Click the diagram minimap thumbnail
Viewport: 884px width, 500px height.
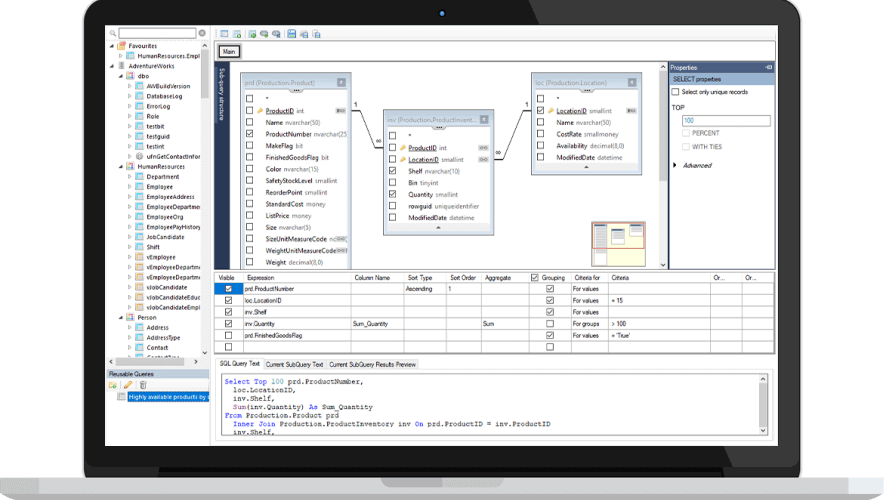click(618, 244)
